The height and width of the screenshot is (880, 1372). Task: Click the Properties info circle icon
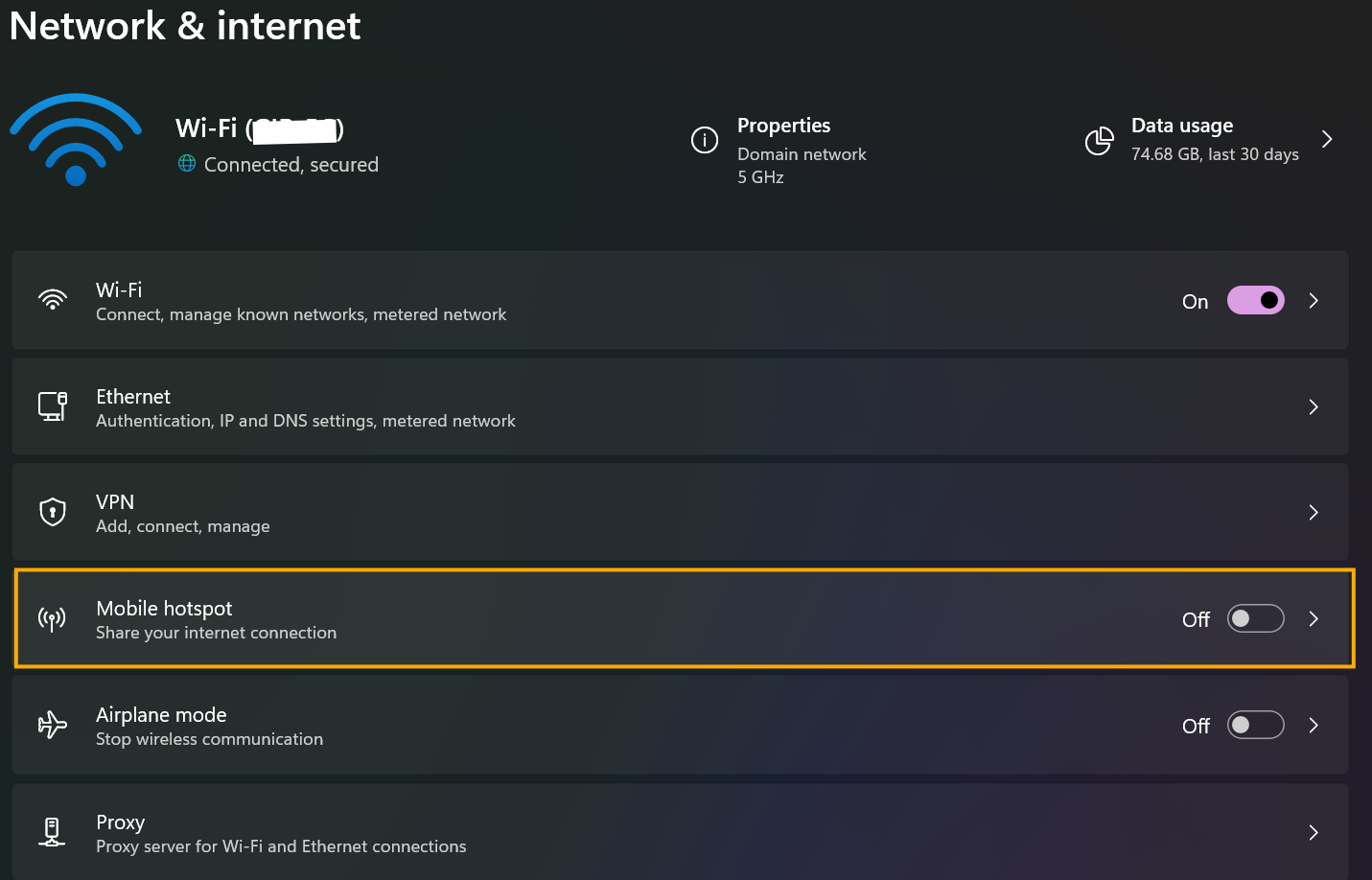click(705, 140)
